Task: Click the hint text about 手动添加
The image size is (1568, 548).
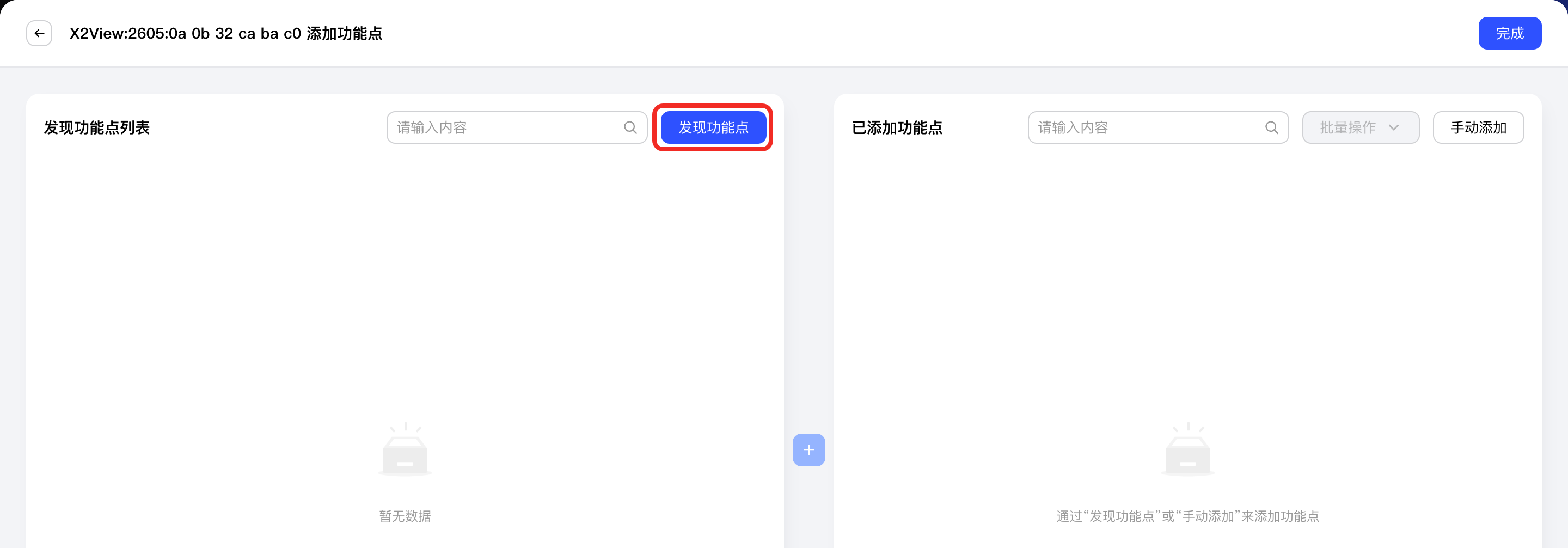Action: click(x=1187, y=516)
